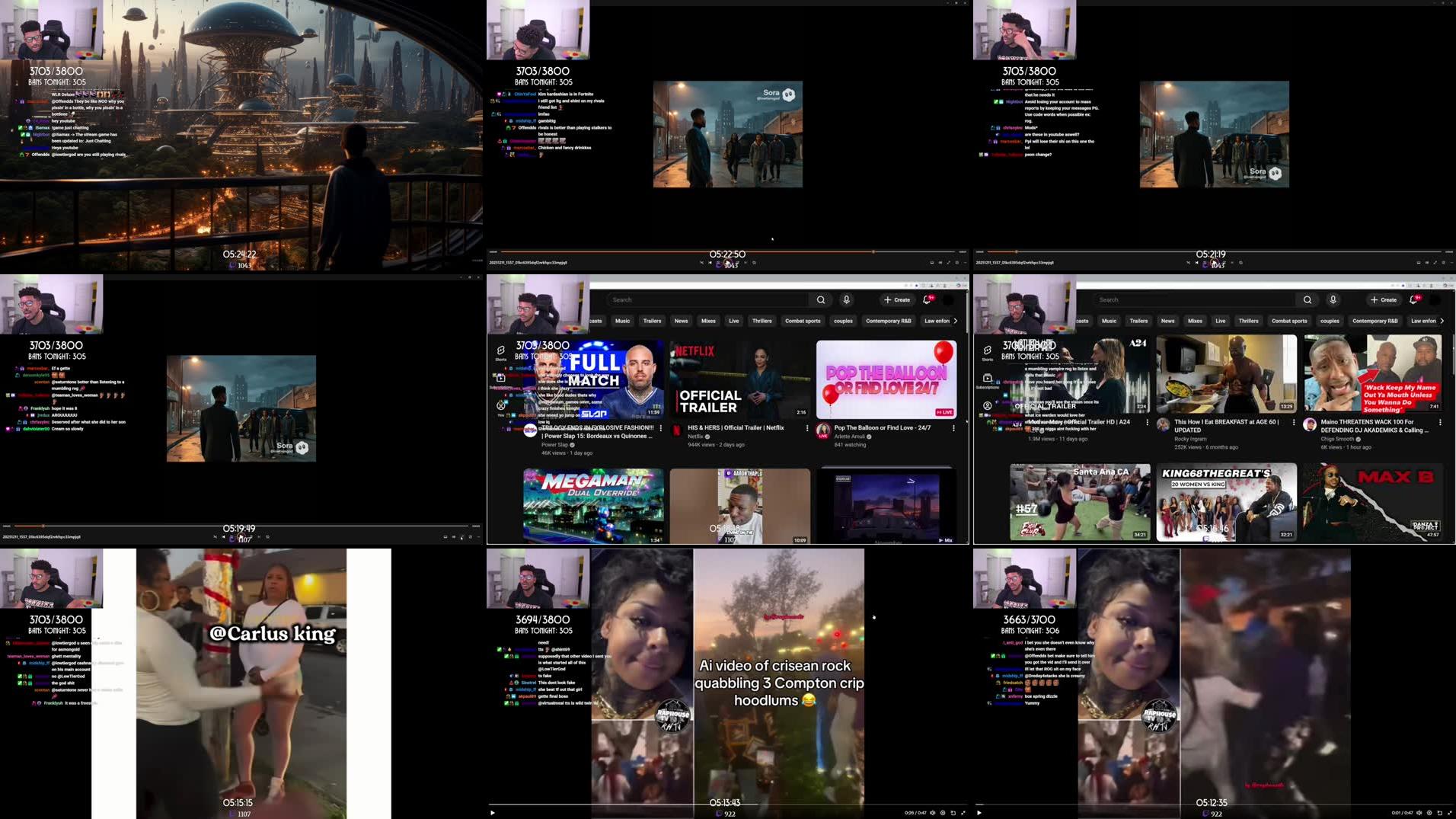
Task: Open the YouTube notifications bell
Action: [926, 299]
